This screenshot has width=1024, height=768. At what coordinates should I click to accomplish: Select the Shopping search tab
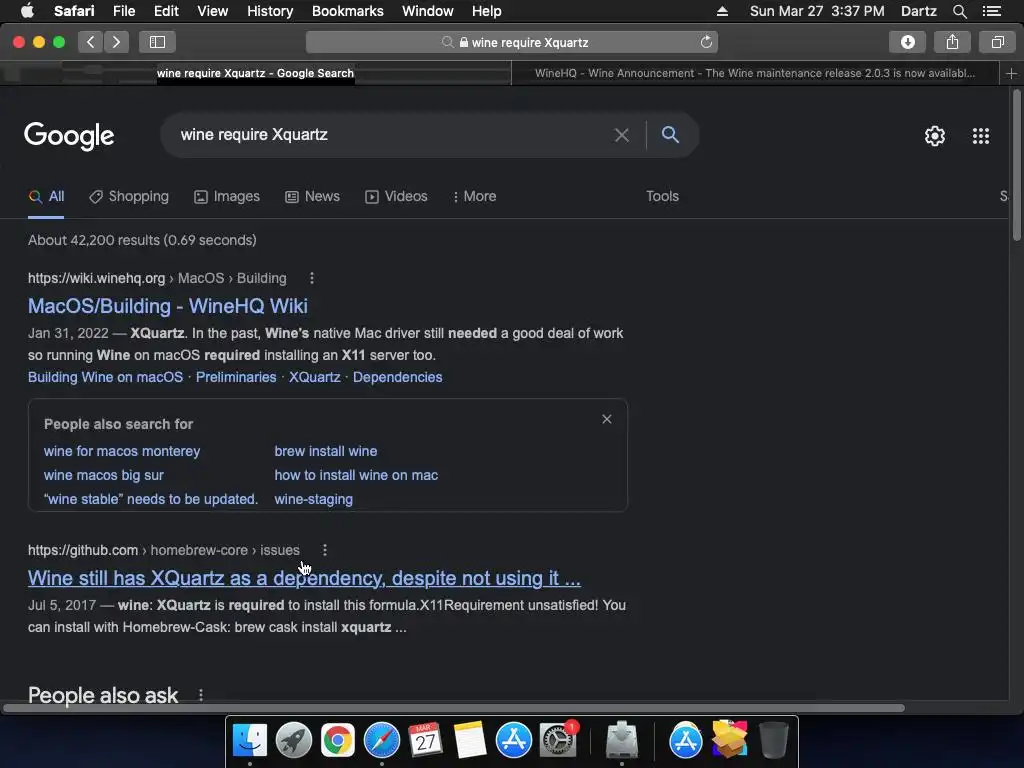(x=129, y=197)
